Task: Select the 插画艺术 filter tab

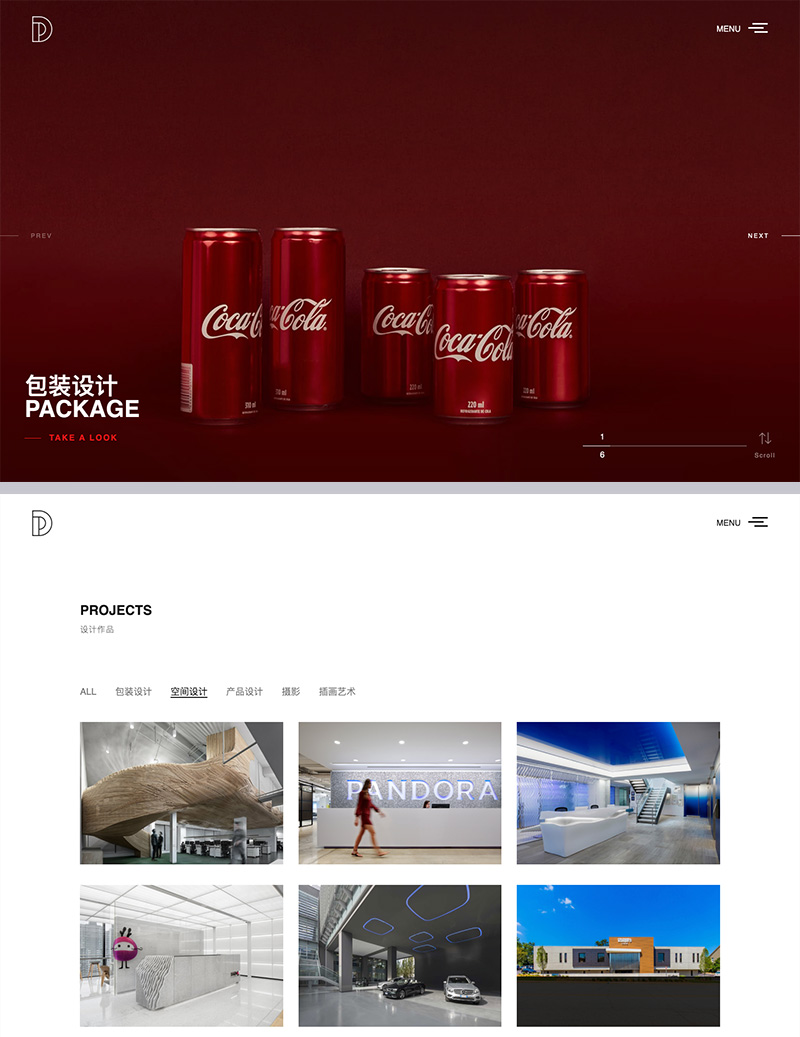Action: coord(337,692)
